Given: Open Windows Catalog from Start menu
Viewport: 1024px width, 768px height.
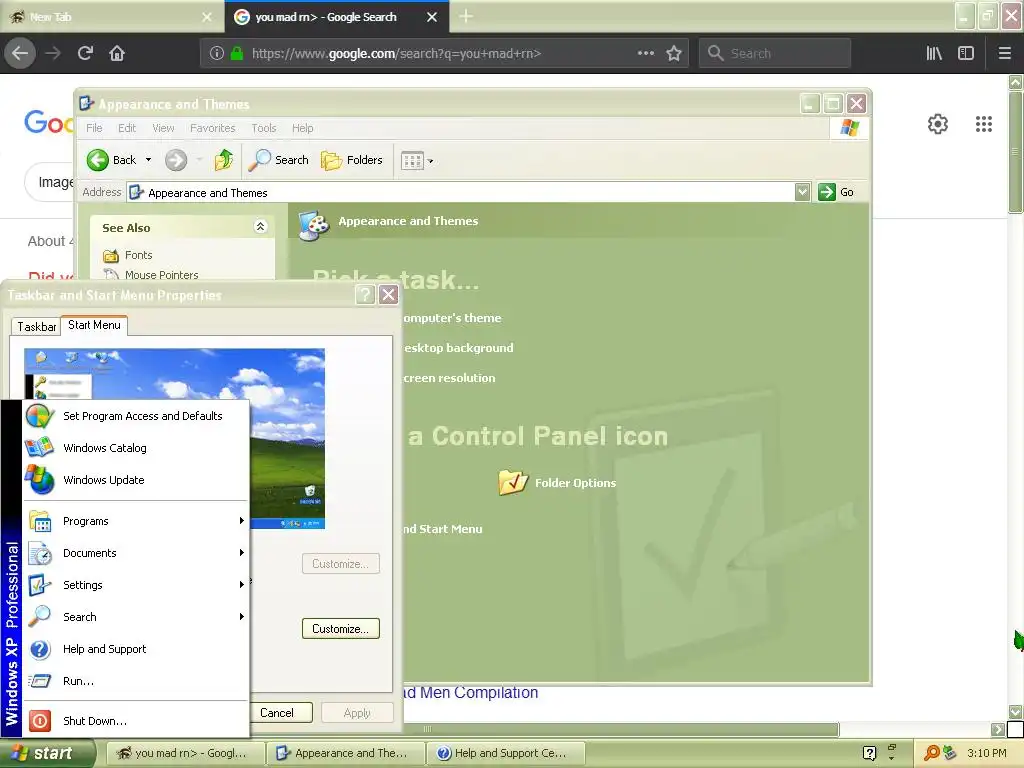Looking at the screenshot, I should (136, 448).
